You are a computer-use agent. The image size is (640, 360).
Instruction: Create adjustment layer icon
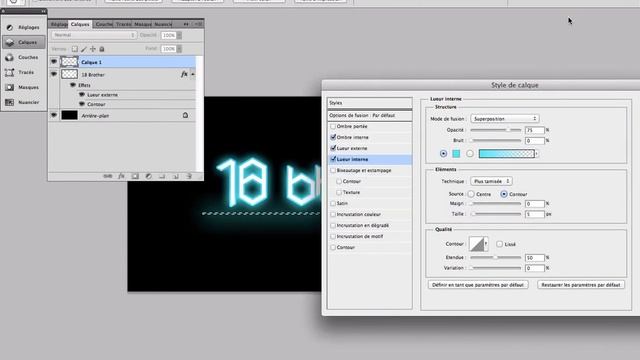[x=149, y=176]
